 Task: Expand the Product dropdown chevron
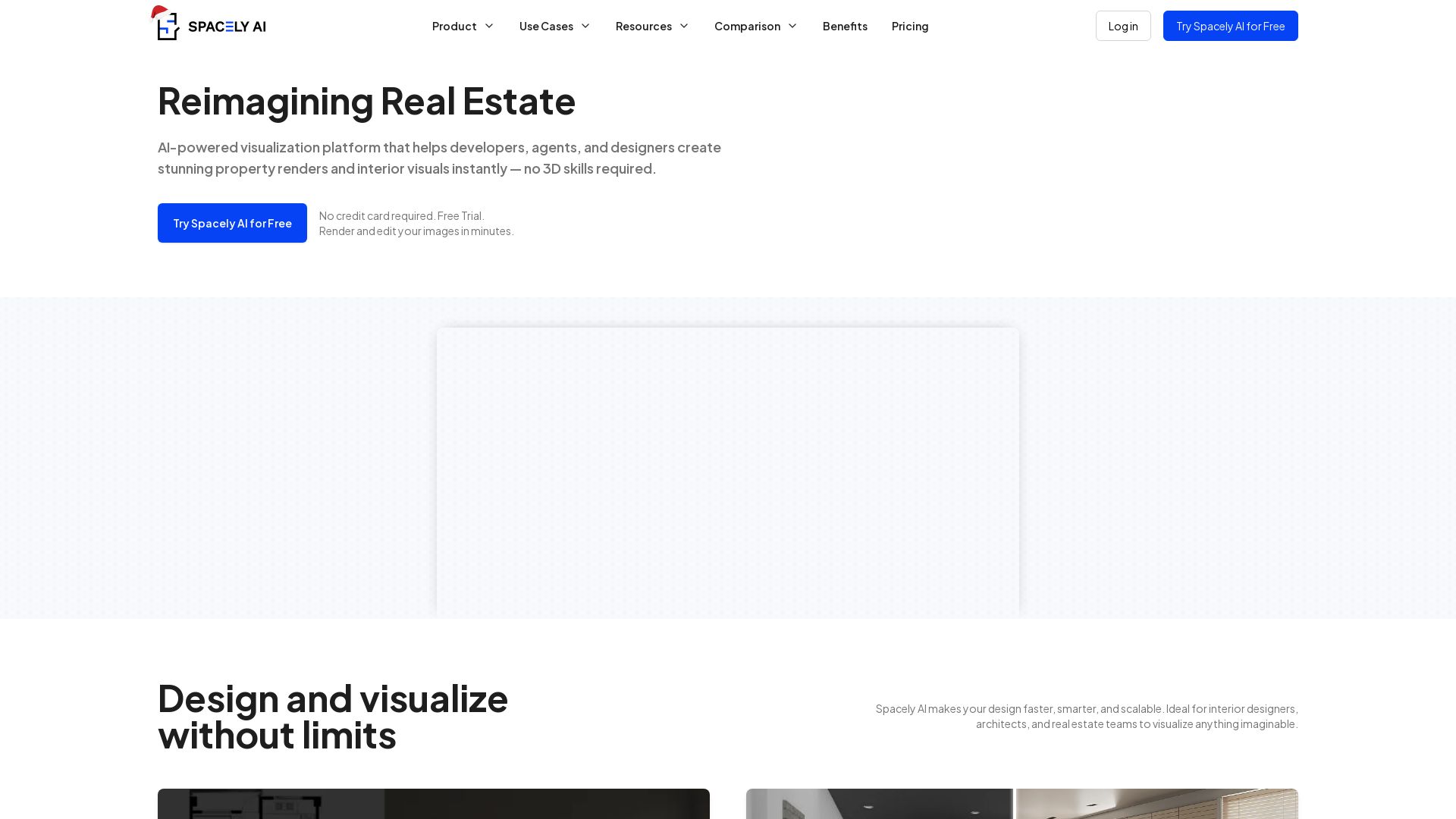(x=489, y=26)
